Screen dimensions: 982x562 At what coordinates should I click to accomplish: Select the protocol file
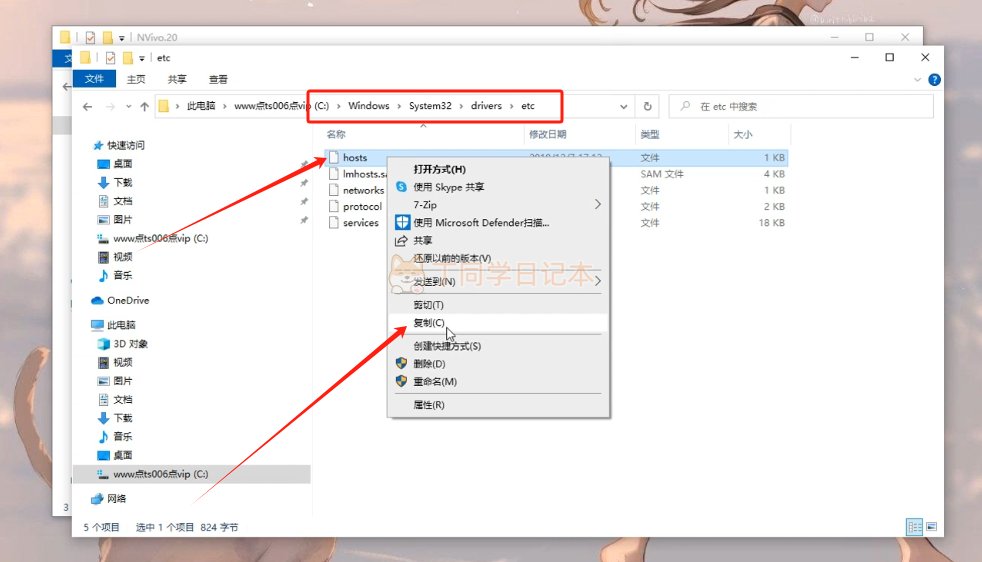(x=362, y=206)
